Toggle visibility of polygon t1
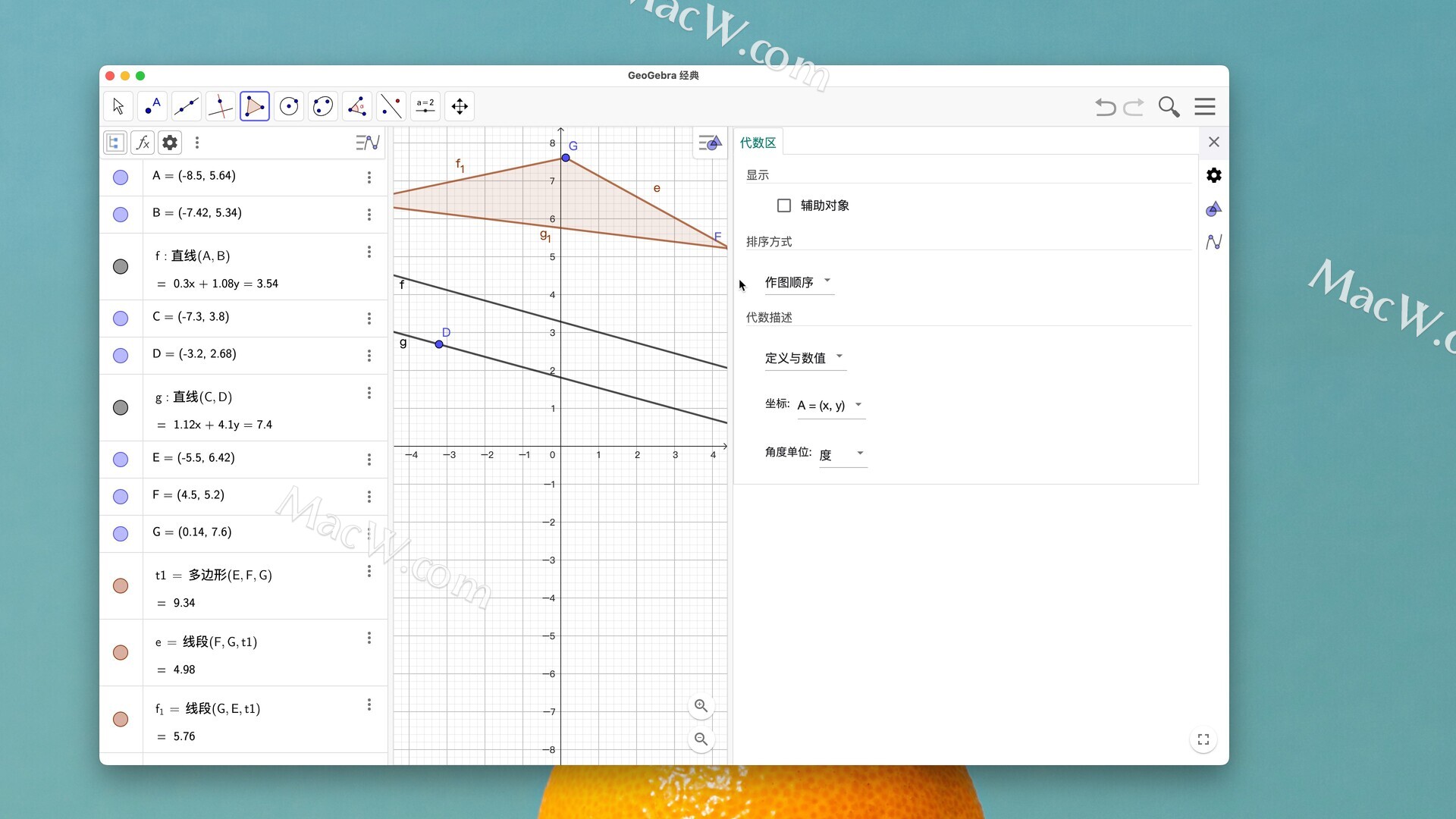Image resolution: width=1456 pixels, height=819 pixels. click(x=121, y=586)
